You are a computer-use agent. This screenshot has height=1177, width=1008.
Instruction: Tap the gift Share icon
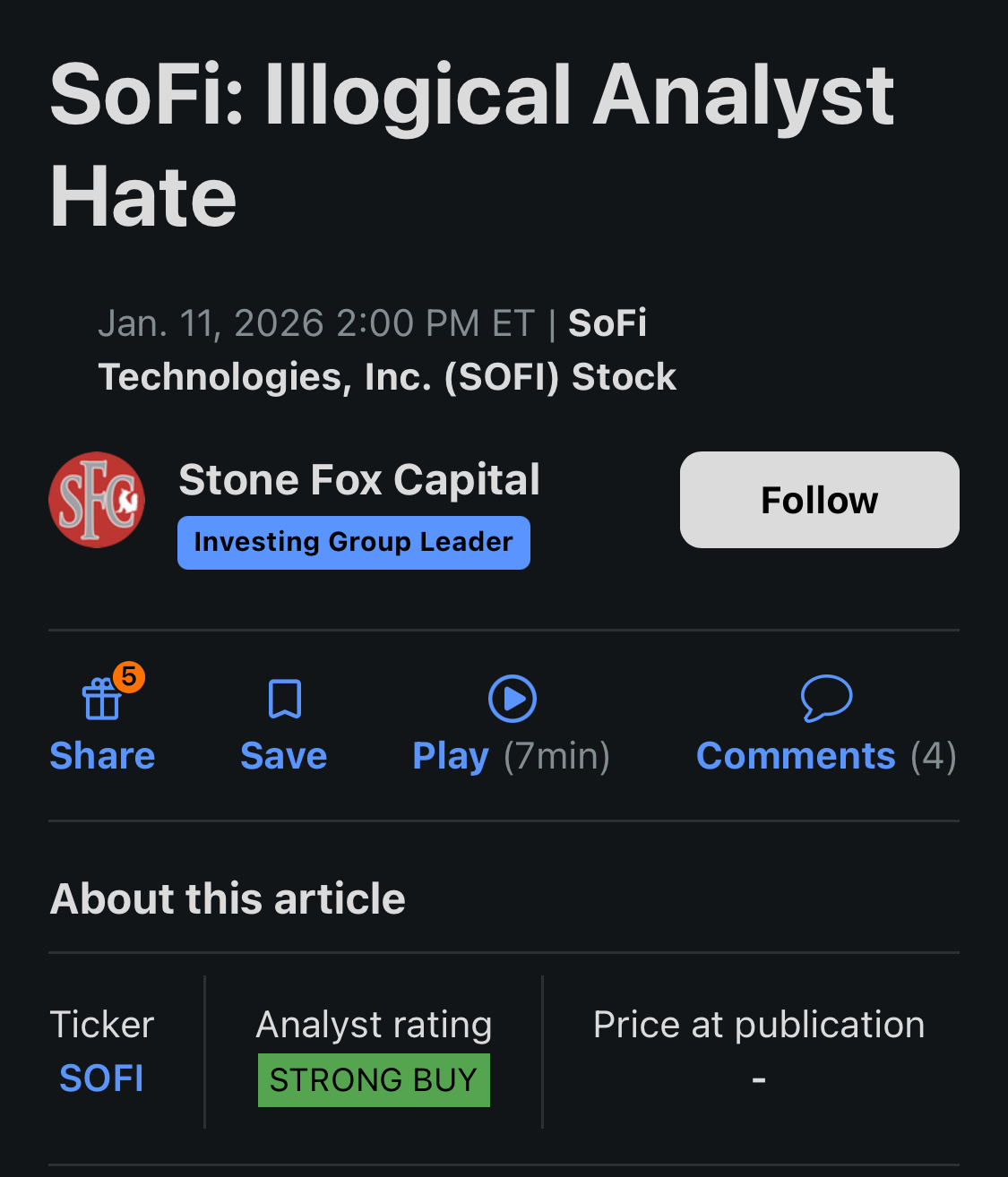[x=101, y=700]
